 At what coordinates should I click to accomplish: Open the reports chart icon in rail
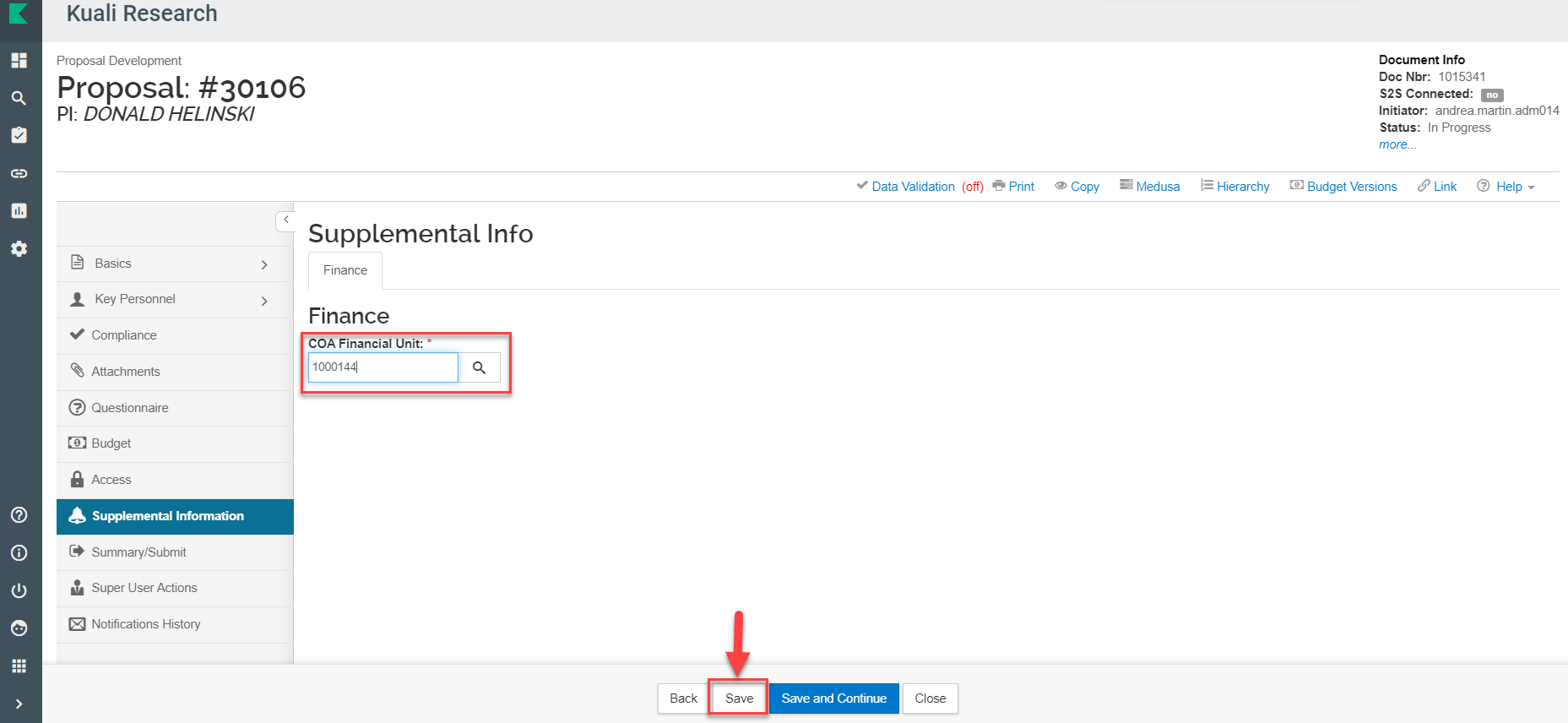(19, 210)
